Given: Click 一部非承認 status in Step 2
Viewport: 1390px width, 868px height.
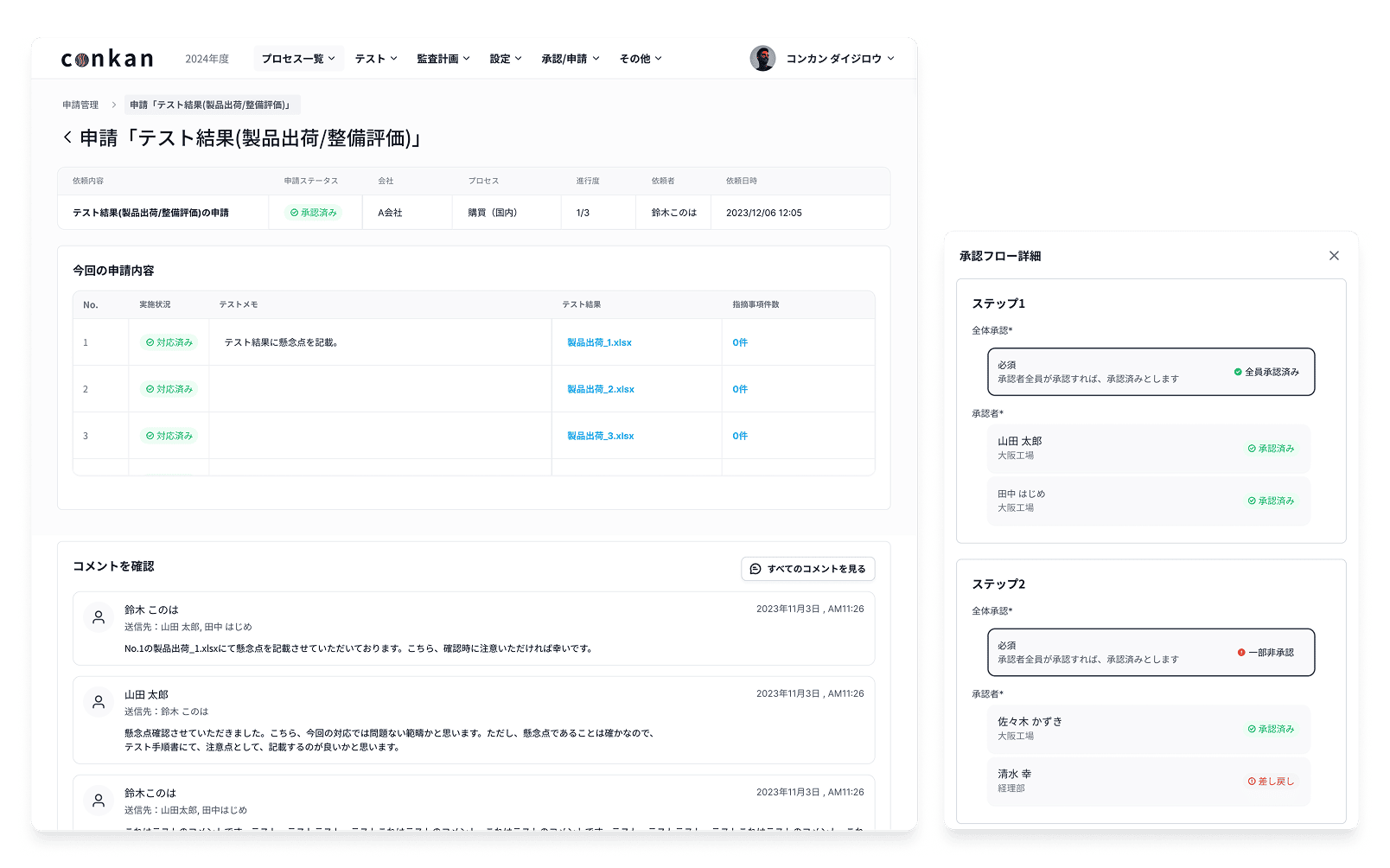Looking at the screenshot, I should [x=1266, y=653].
